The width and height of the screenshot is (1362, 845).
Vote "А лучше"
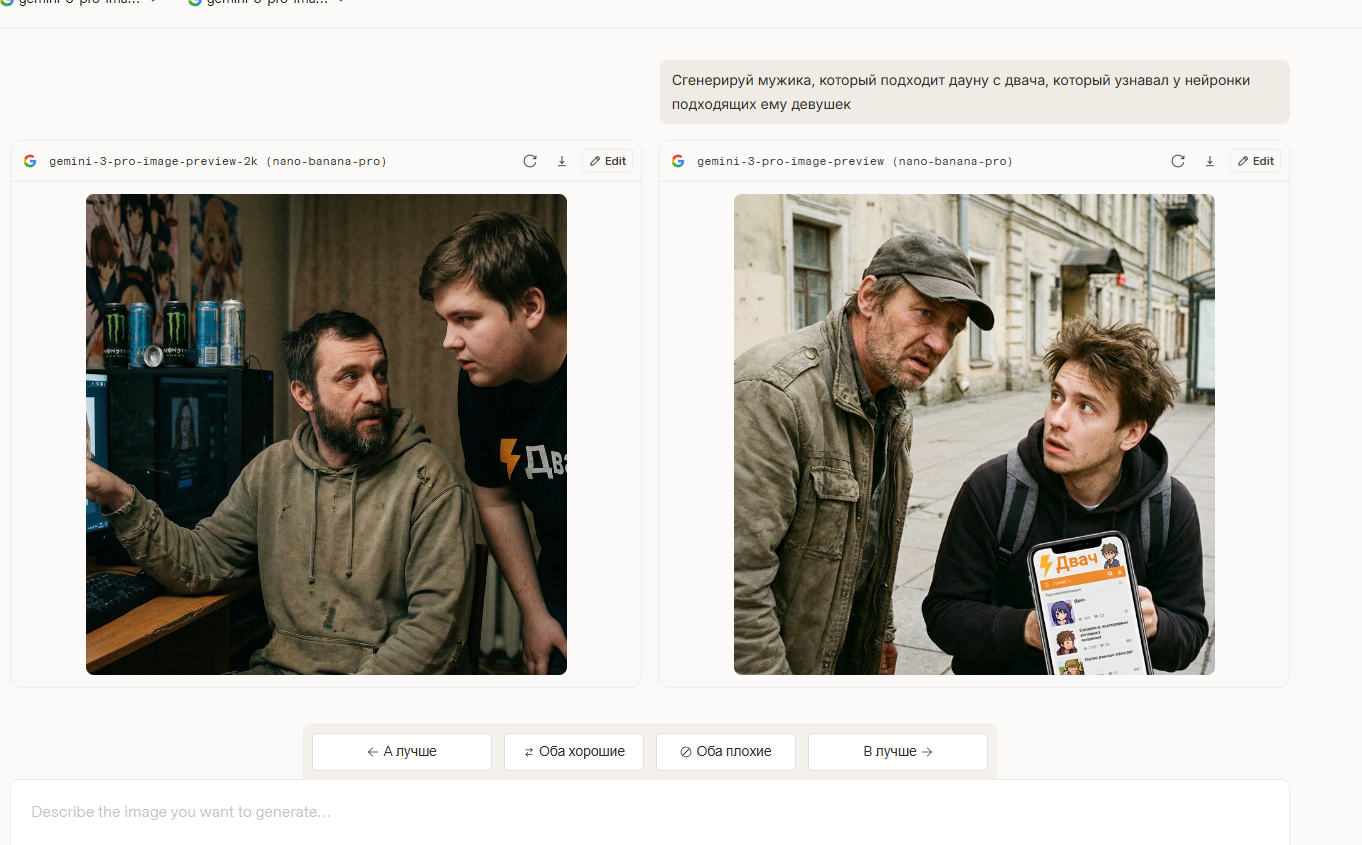click(x=402, y=752)
